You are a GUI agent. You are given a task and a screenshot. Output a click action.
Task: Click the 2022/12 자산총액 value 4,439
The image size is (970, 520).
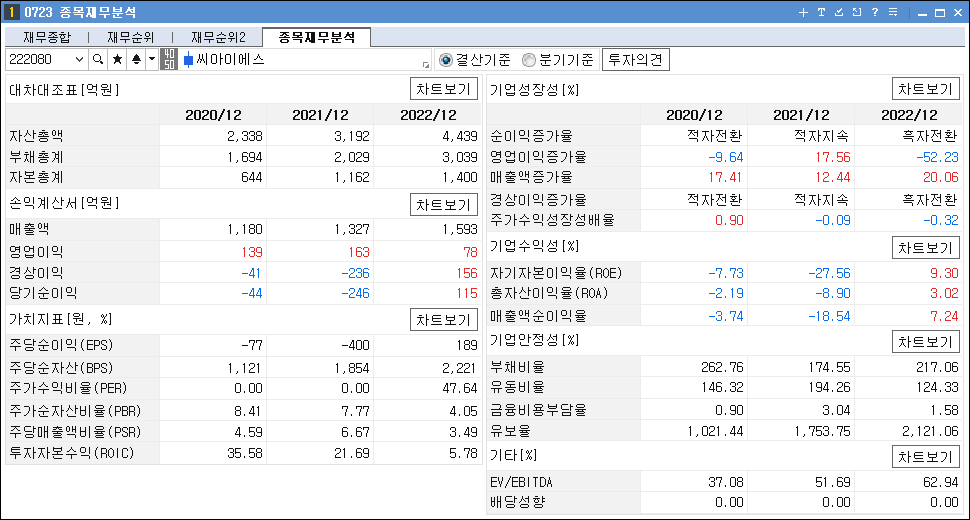(x=460, y=136)
